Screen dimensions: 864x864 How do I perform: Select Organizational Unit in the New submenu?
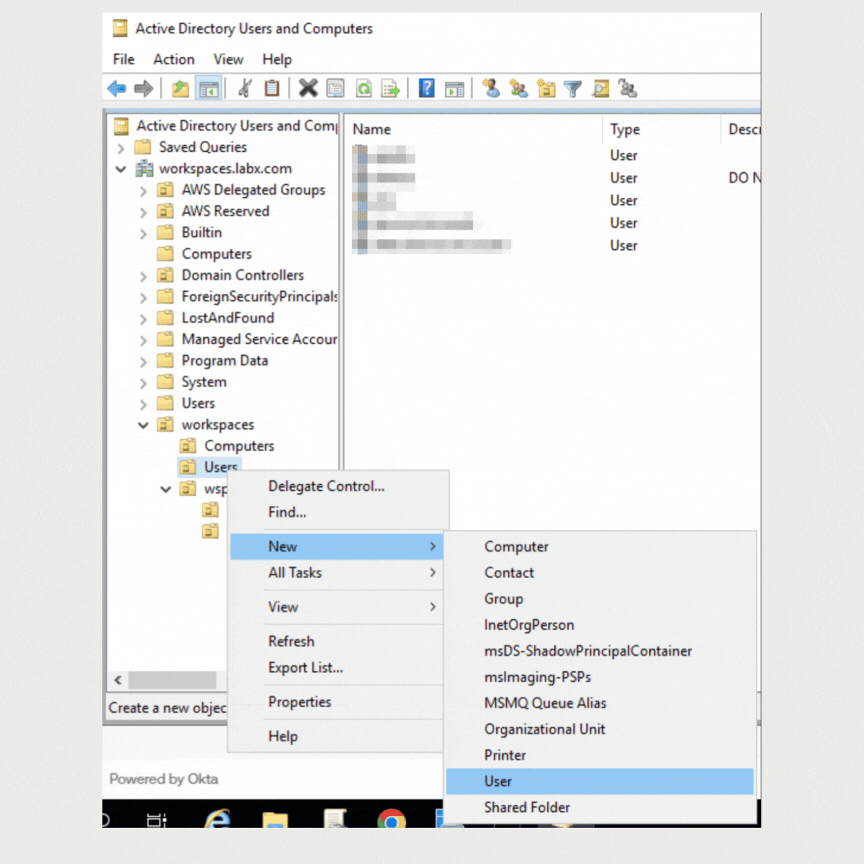[x=600, y=729]
